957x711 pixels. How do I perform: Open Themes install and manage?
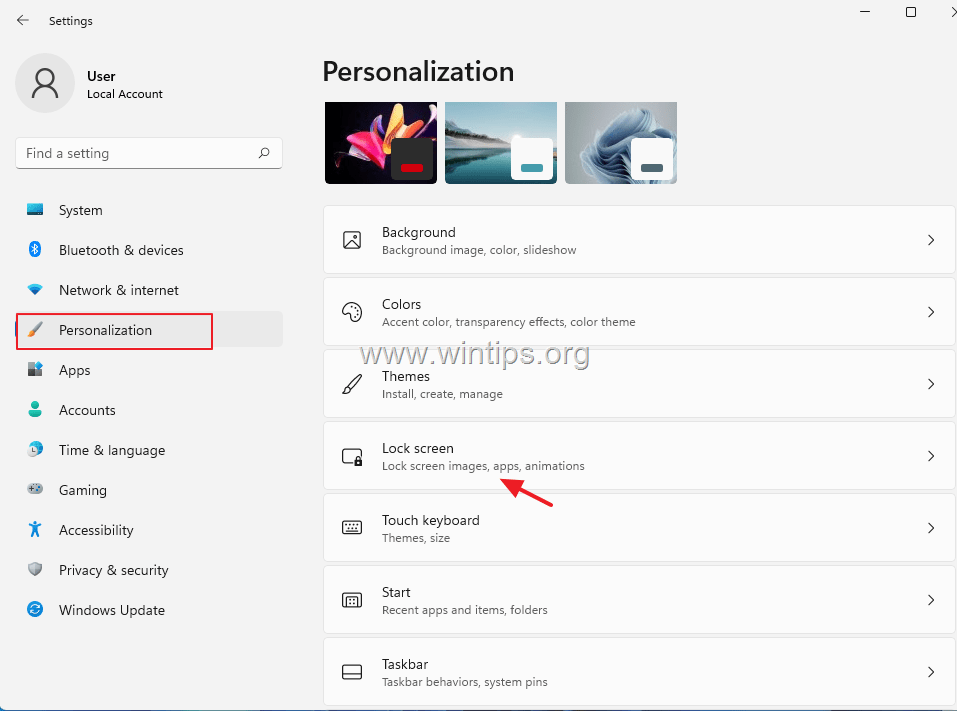tap(639, 384)
